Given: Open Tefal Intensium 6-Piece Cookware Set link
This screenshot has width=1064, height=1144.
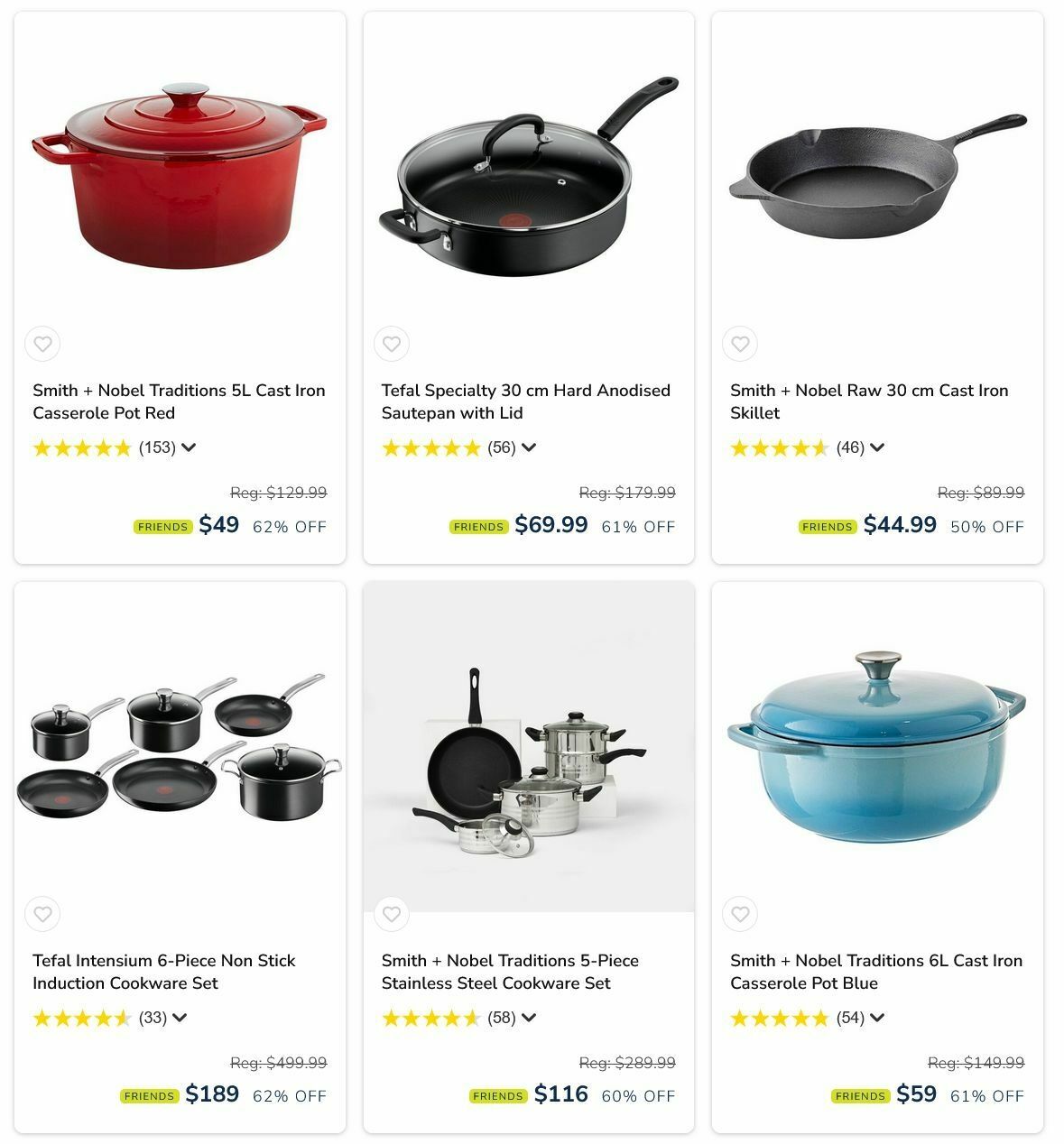Looking at the screenshot, I should [164, 972].
